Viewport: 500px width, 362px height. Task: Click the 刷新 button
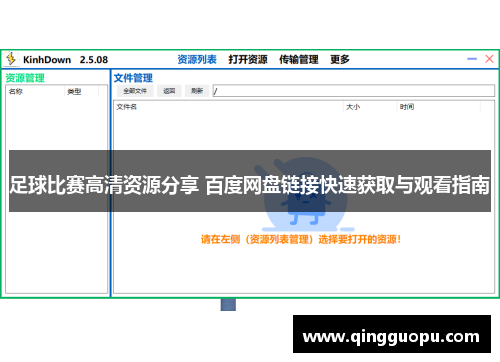click(x=197, y=91)
